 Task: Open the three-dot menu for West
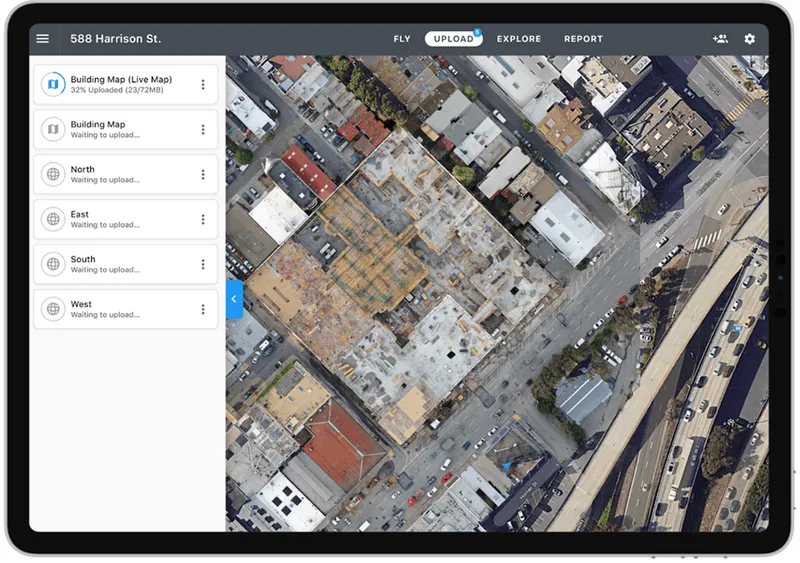pos(203,309)
